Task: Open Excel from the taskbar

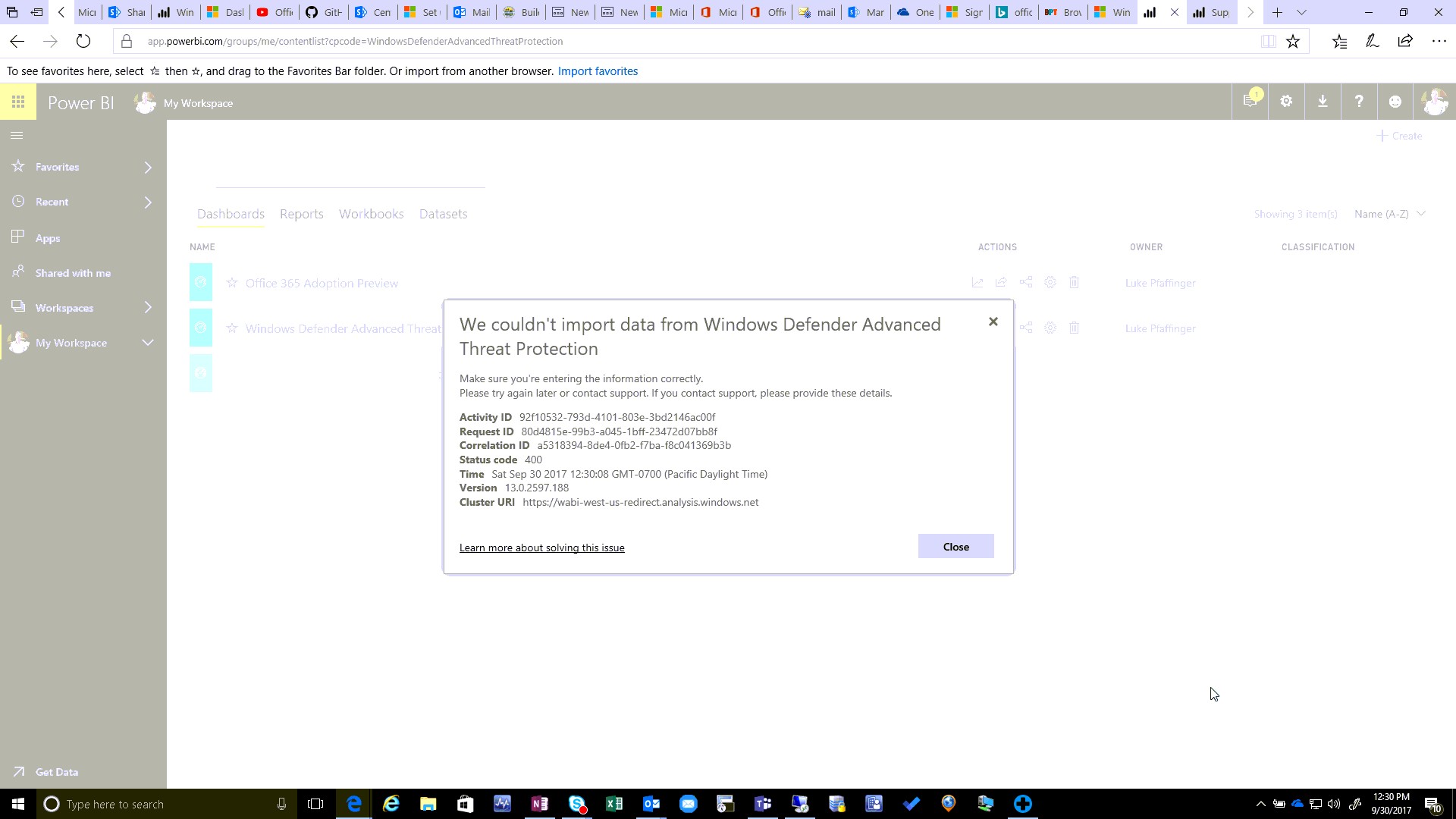Action: (x=614, y=804)
